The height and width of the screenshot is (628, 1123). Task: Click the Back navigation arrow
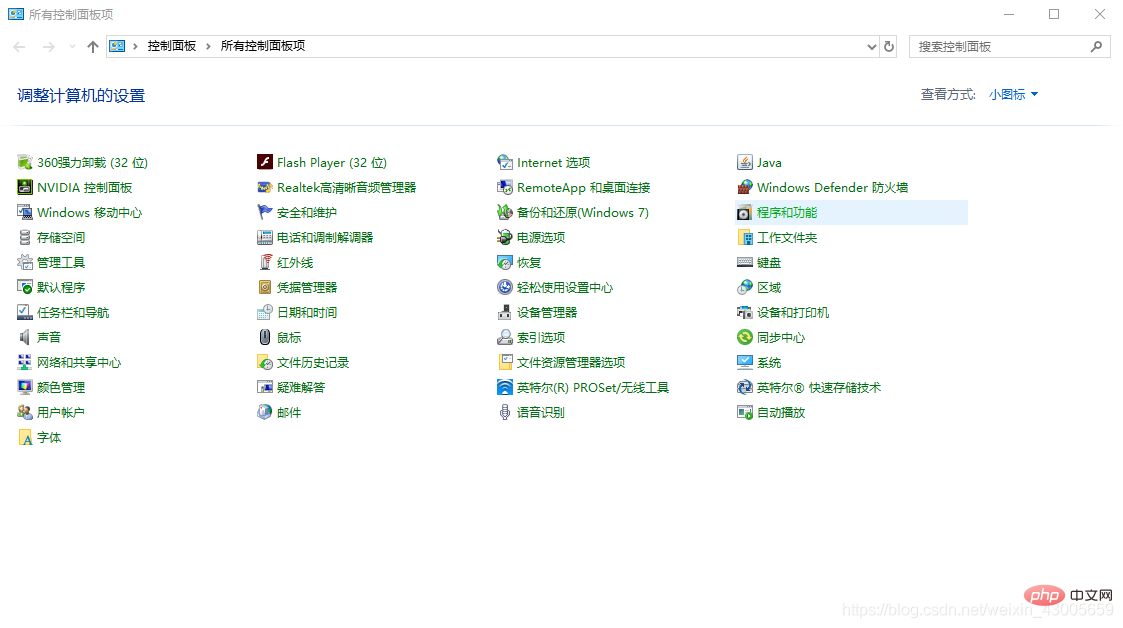pos(19,47)
